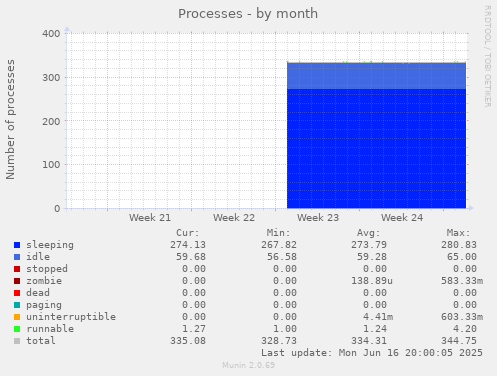
Task: Click total current value 335.08
Action: (x=188, y=341)
